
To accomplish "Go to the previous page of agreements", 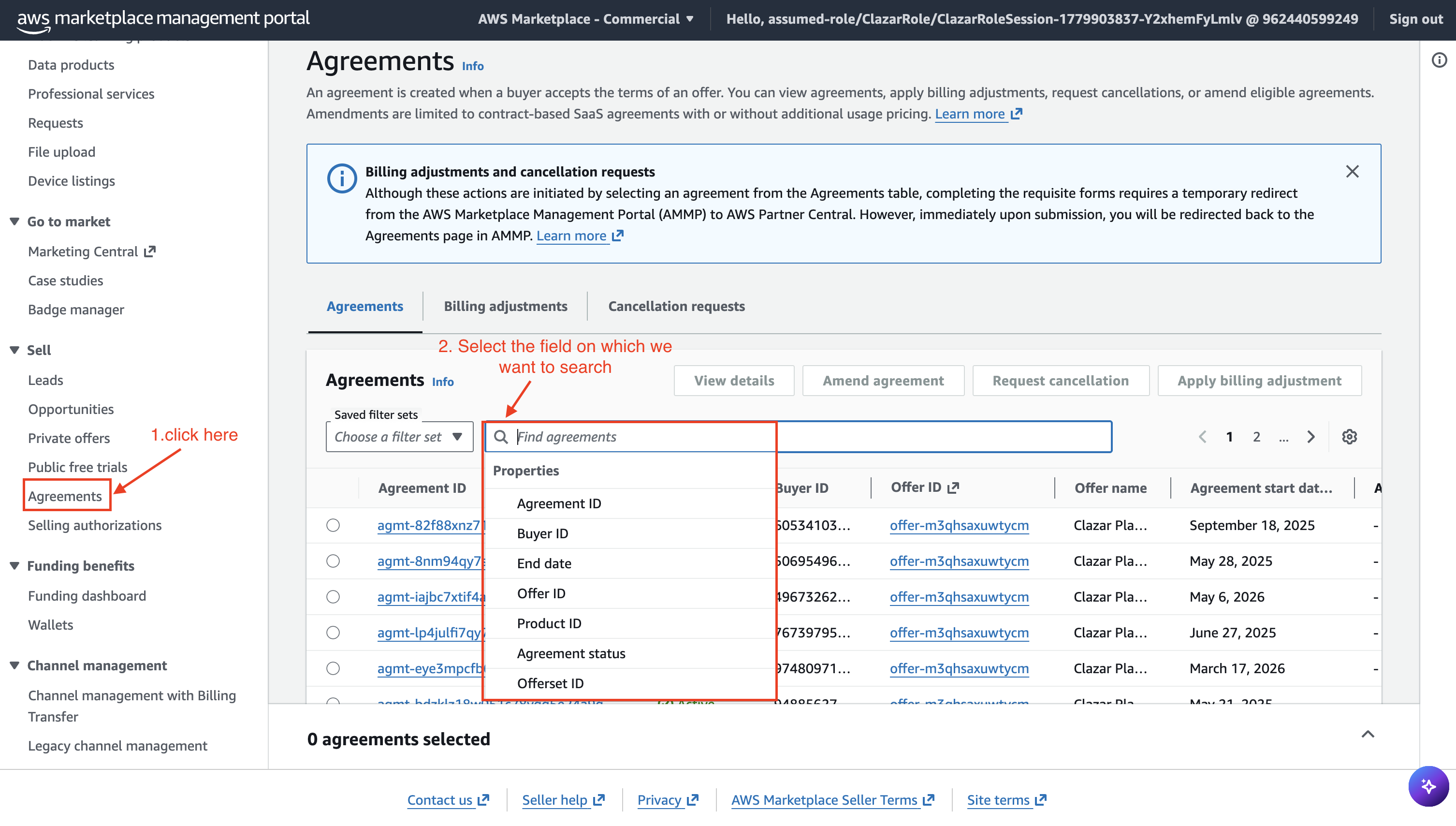I will click(1202, 437).
